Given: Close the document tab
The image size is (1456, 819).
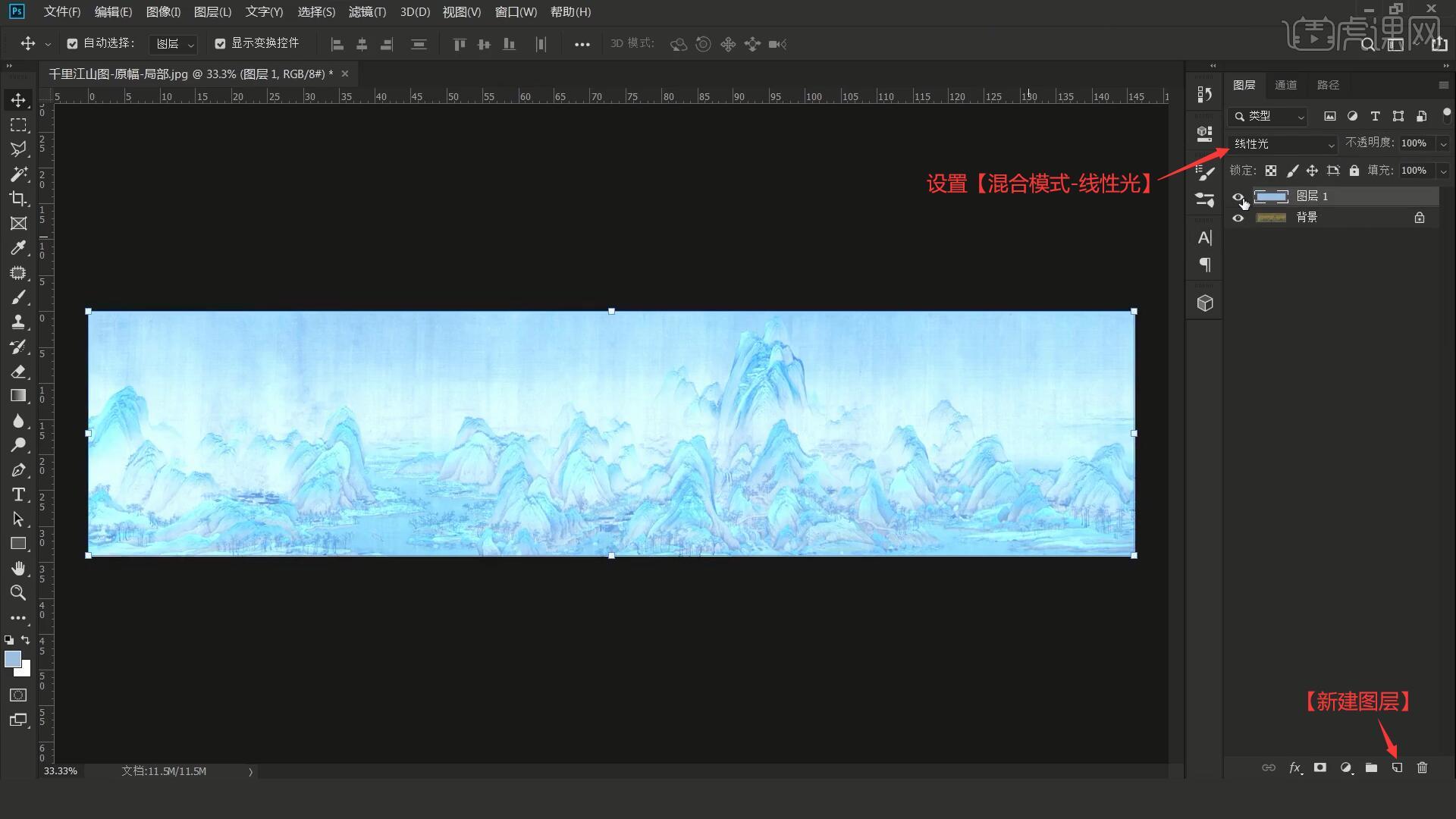Looking at the screenshot, I should tap(345, 74).
